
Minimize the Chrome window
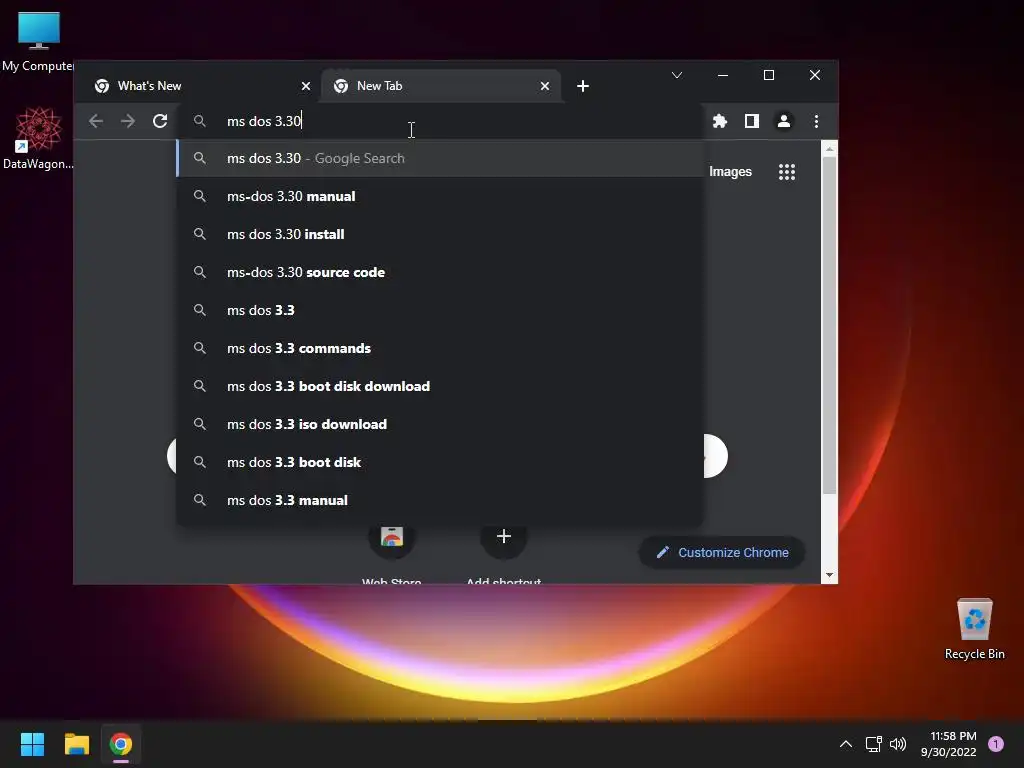coord(723,75)
